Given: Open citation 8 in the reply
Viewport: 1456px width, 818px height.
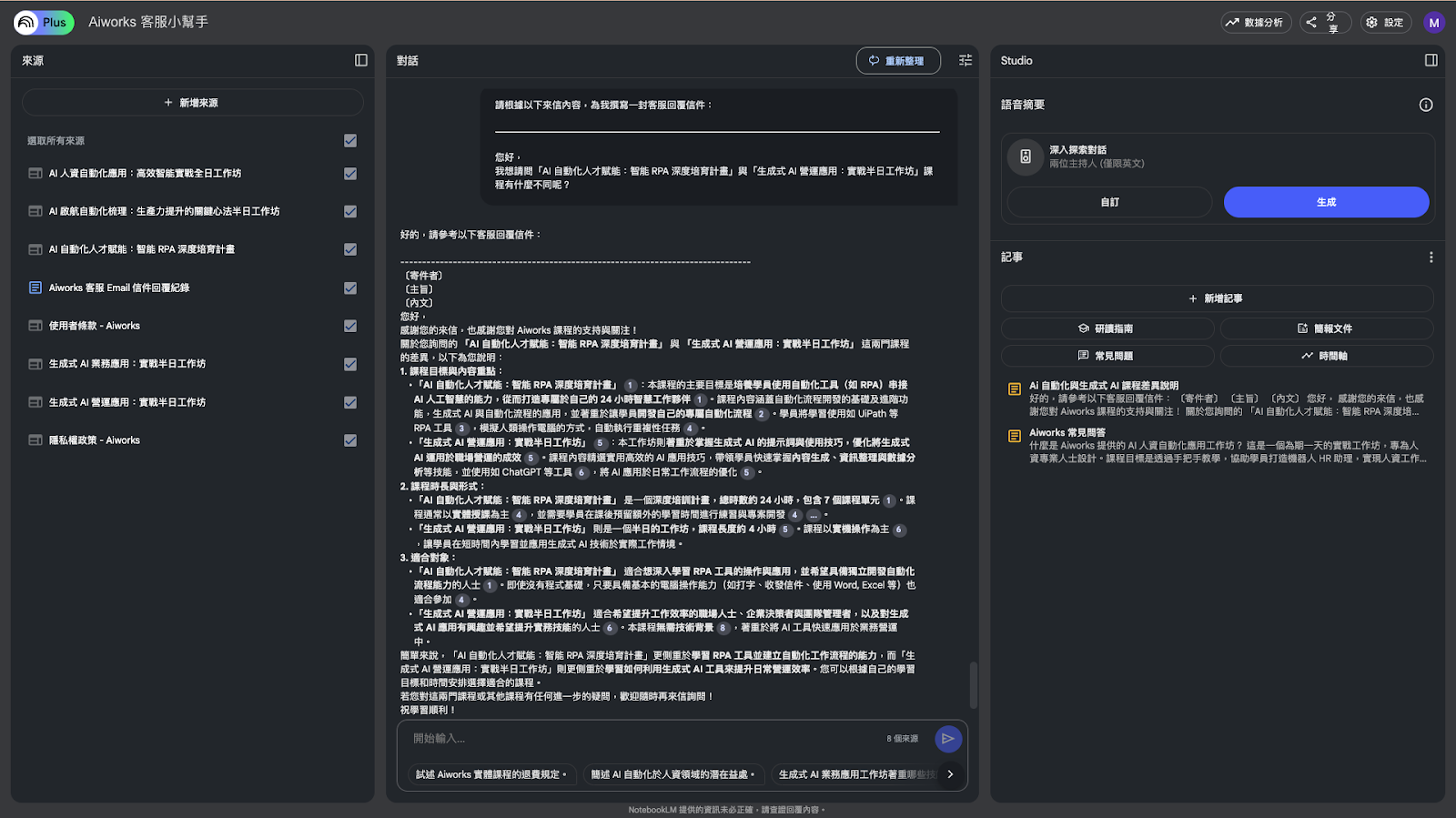Looking at the screenshot, I should 723,628.
